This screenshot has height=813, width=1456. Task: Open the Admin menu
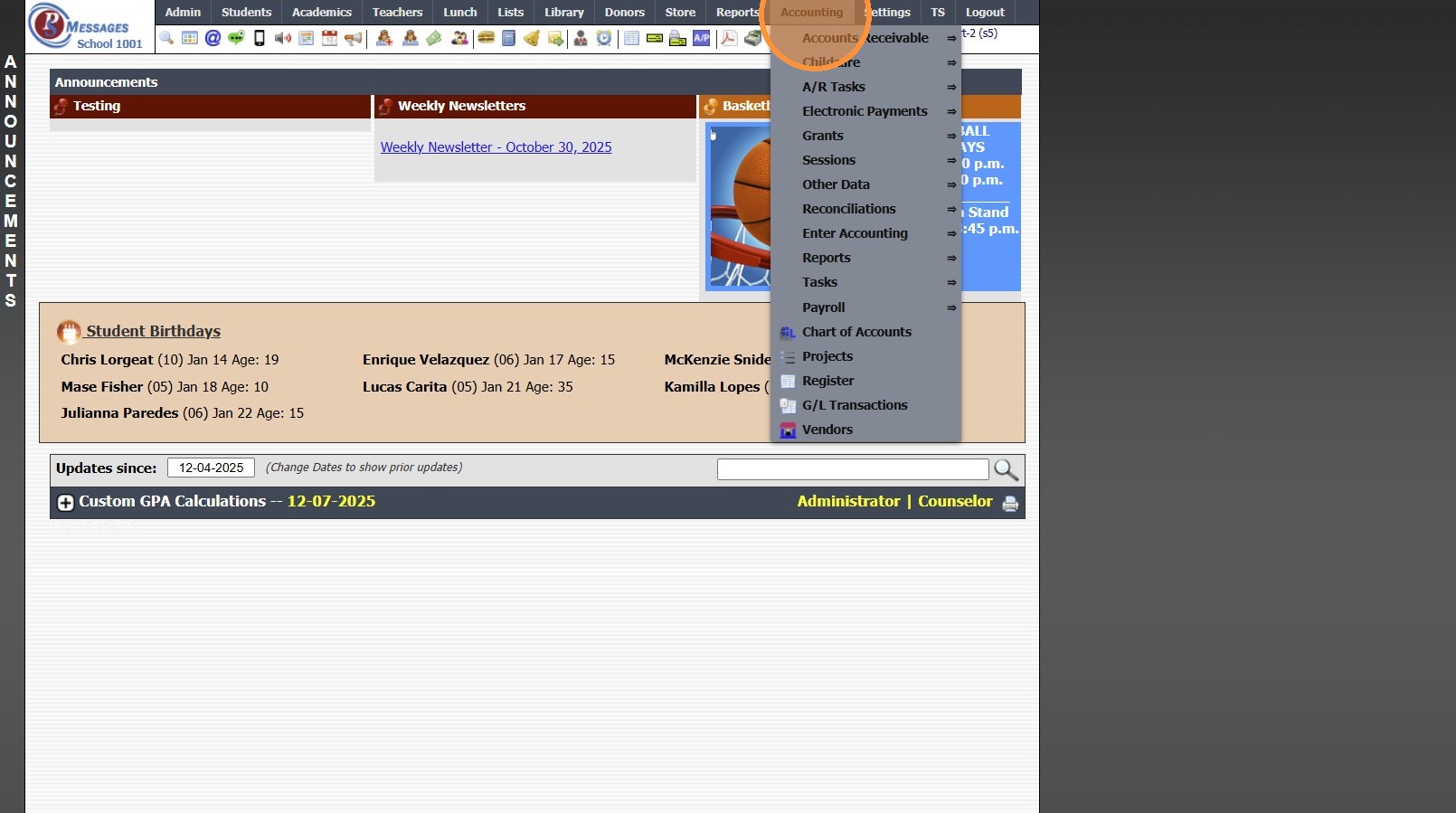[x=183, y=13]
